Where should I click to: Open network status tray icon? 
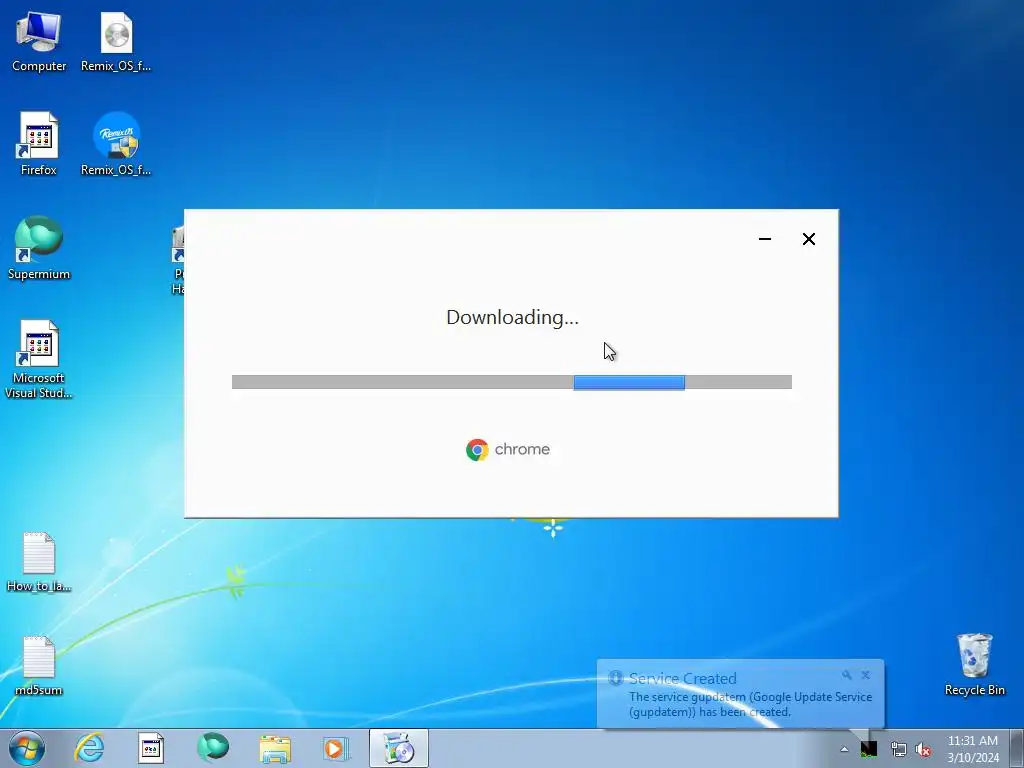[x=898, y=749]
